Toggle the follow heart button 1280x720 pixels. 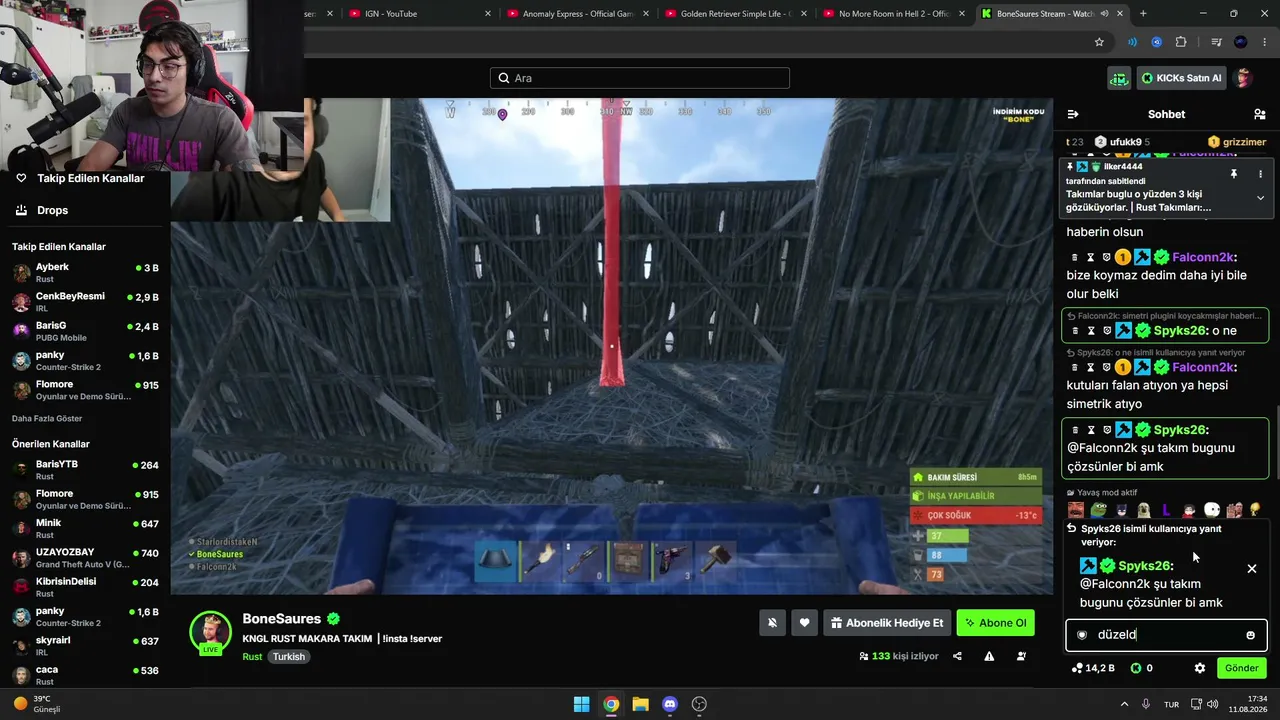[804, 623]
